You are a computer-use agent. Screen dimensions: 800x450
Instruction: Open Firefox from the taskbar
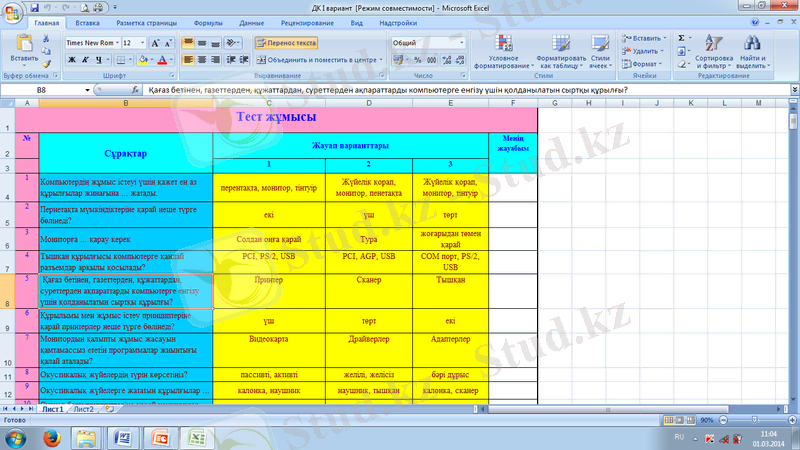pyautogui.click(x=49, y=437)
